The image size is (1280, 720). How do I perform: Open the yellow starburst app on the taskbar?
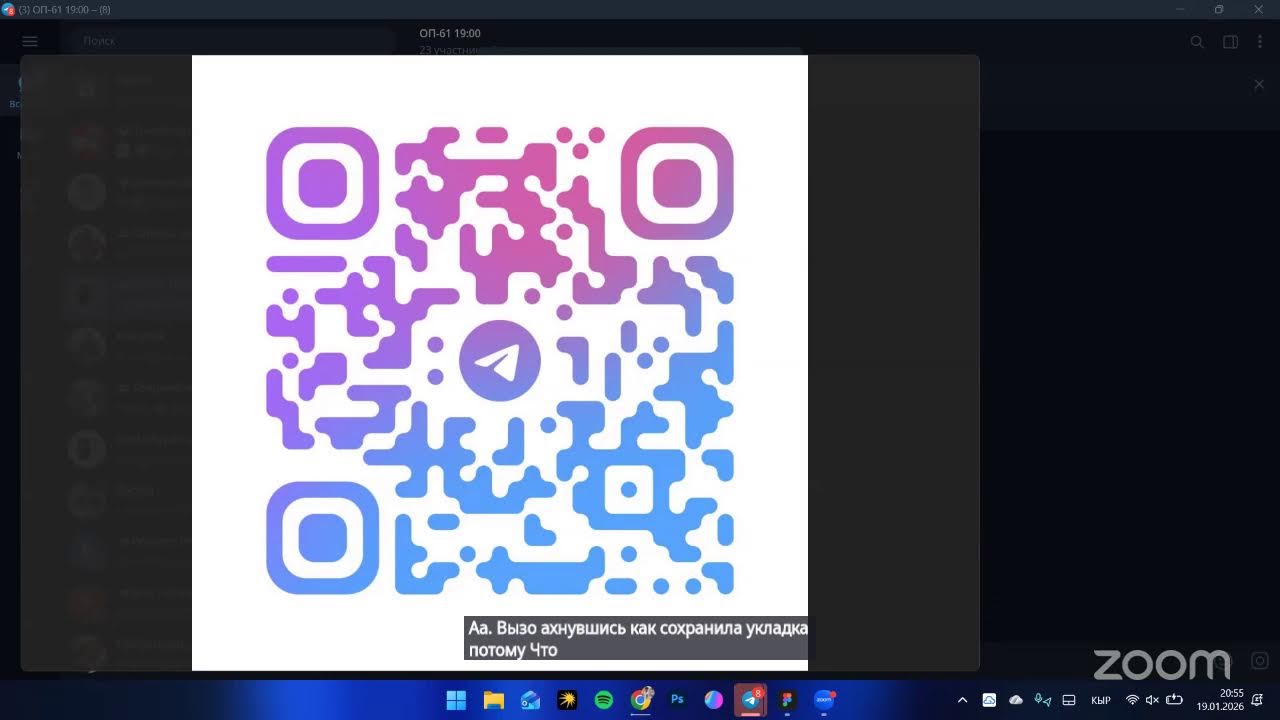pos(567,700)
